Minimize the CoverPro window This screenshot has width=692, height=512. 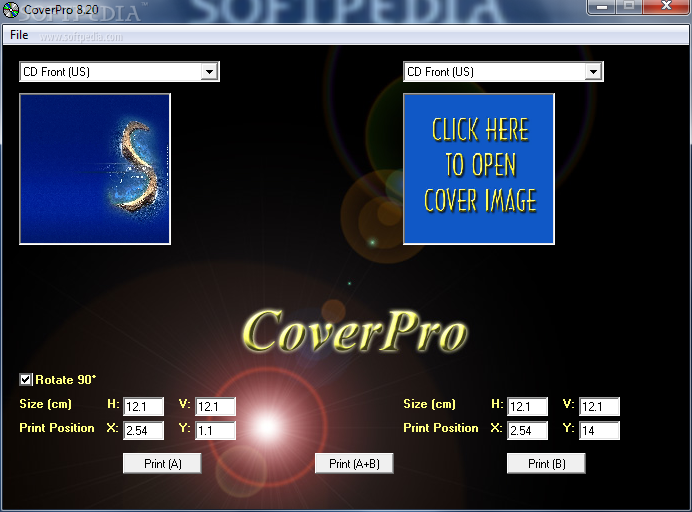tap(601, 7)
